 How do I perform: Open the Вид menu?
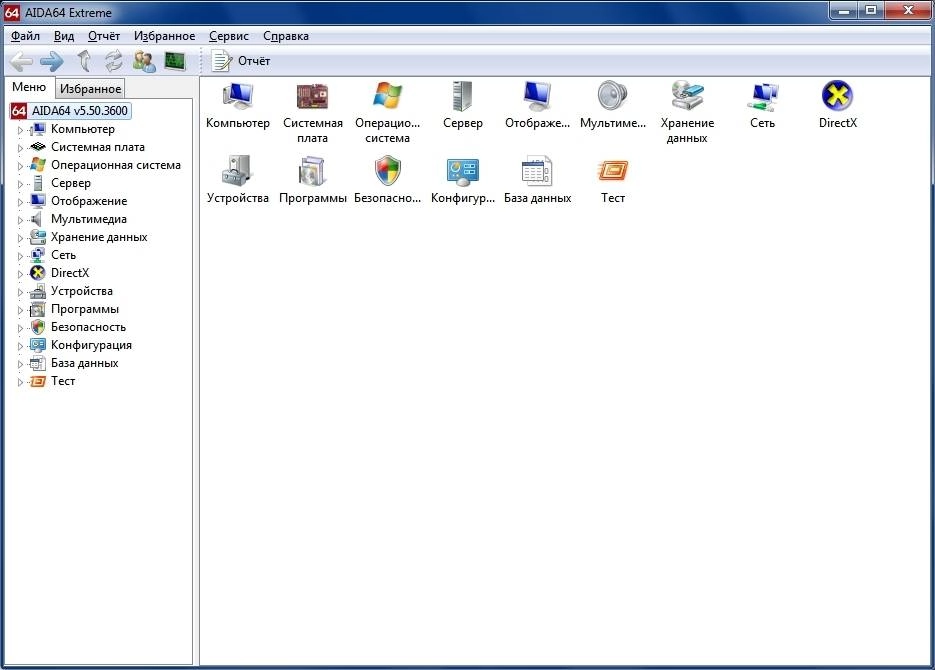(x=64, y=36)
